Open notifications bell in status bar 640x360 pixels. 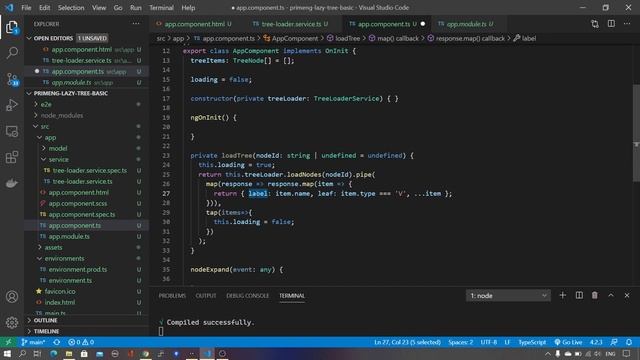(x=629, y=342)
